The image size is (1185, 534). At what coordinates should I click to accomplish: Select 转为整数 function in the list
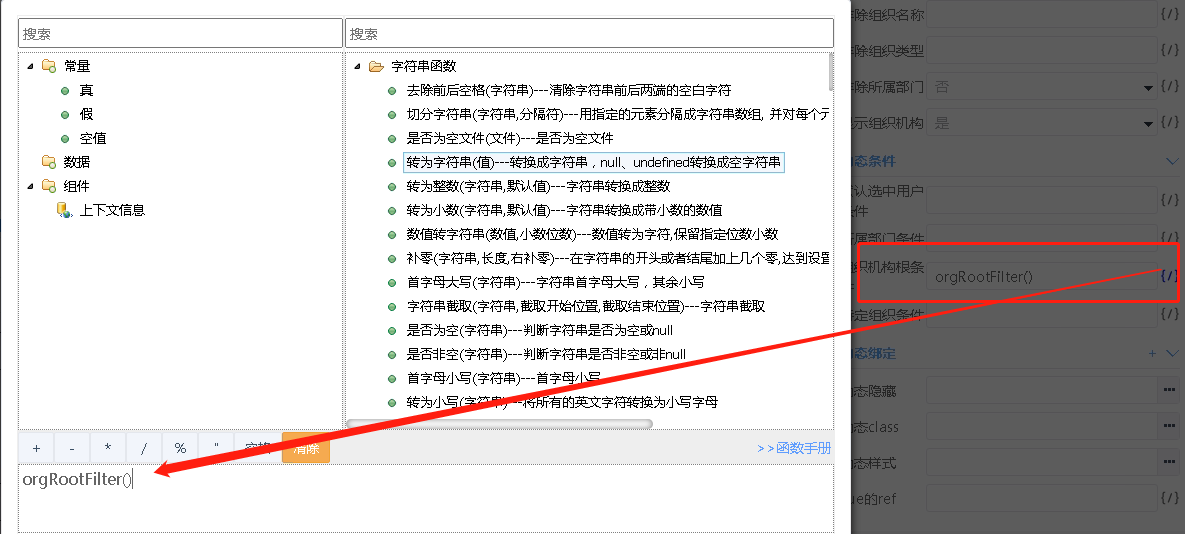538,186
